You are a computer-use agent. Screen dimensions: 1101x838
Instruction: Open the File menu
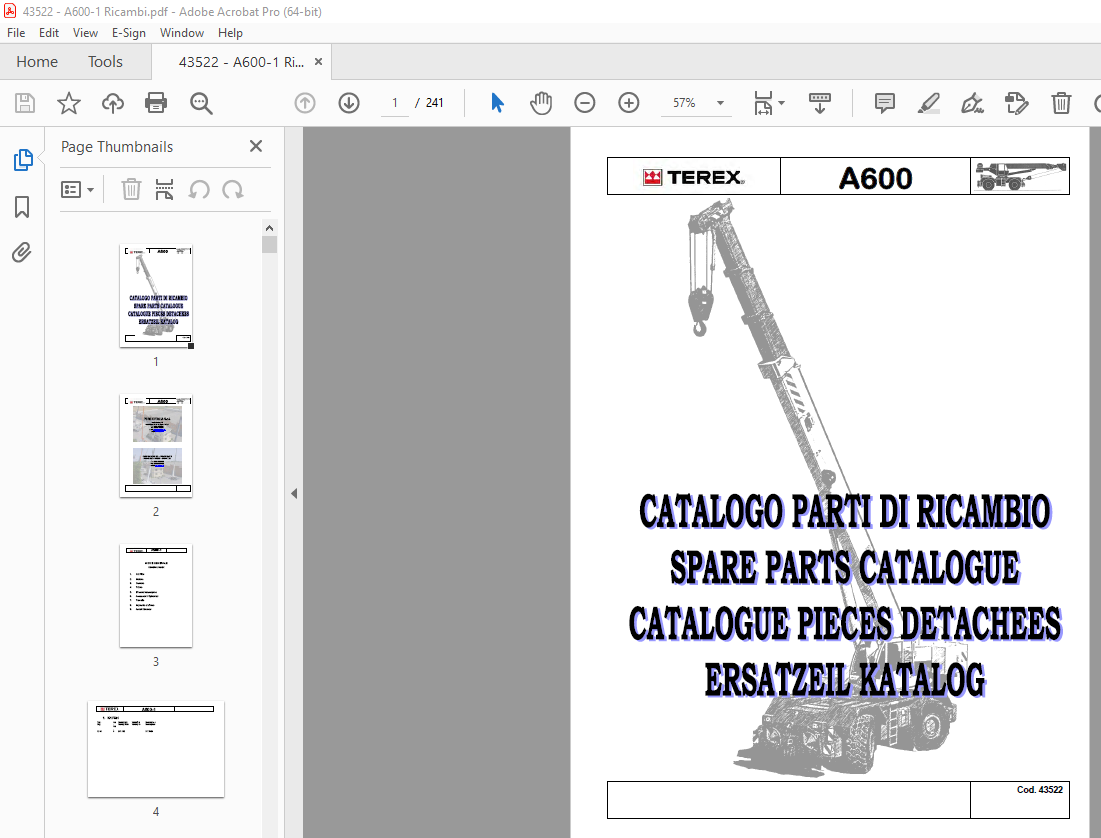16,33
